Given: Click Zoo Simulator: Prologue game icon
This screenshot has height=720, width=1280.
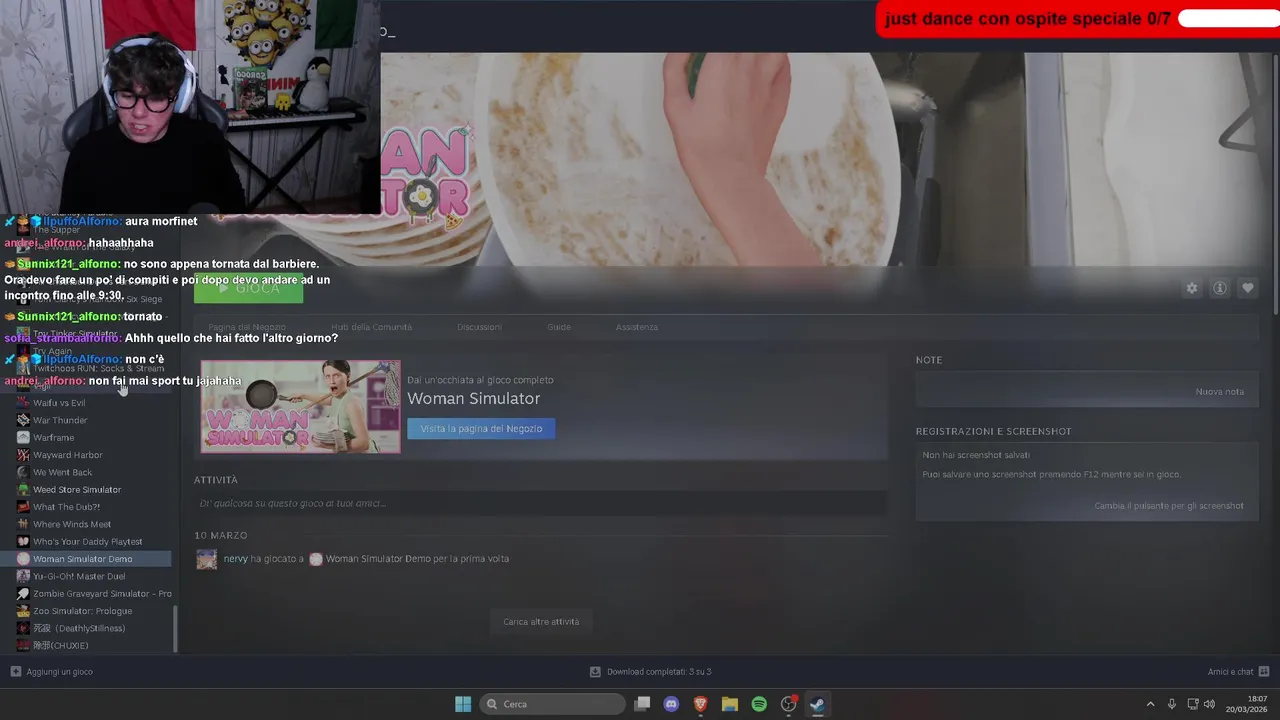Looking at the screenshot, I should pos(23,611).
